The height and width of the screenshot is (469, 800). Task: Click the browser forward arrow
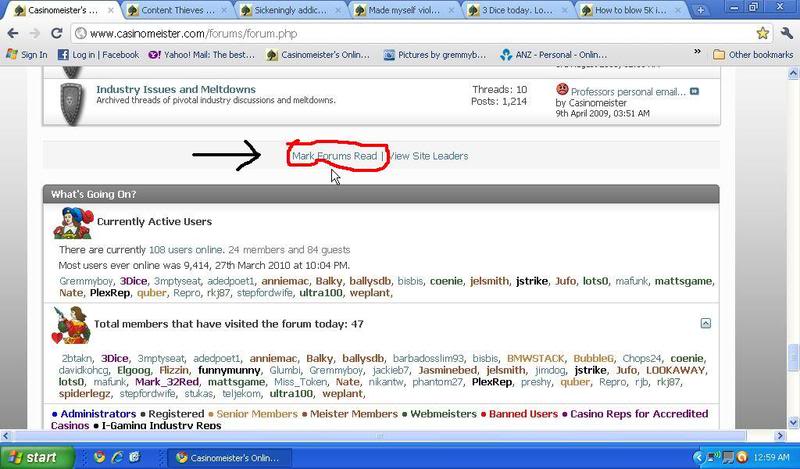(x=35, y=34)
